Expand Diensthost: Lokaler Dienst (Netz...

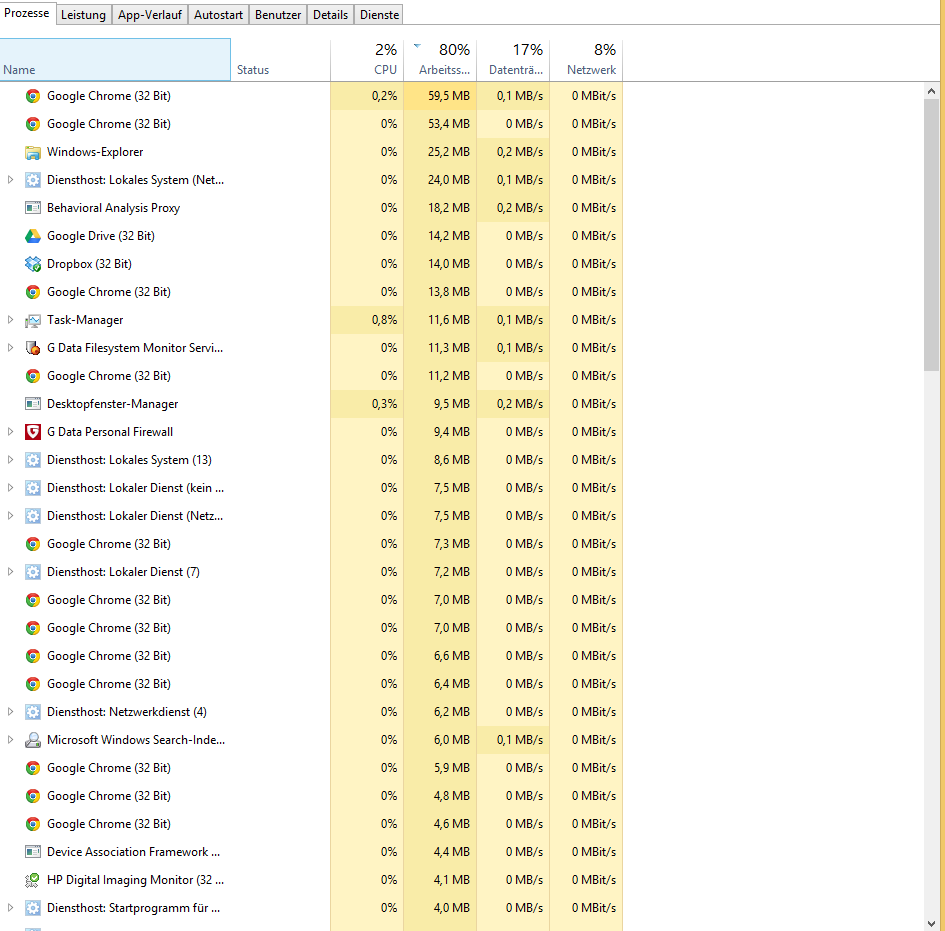pos(10,516)
